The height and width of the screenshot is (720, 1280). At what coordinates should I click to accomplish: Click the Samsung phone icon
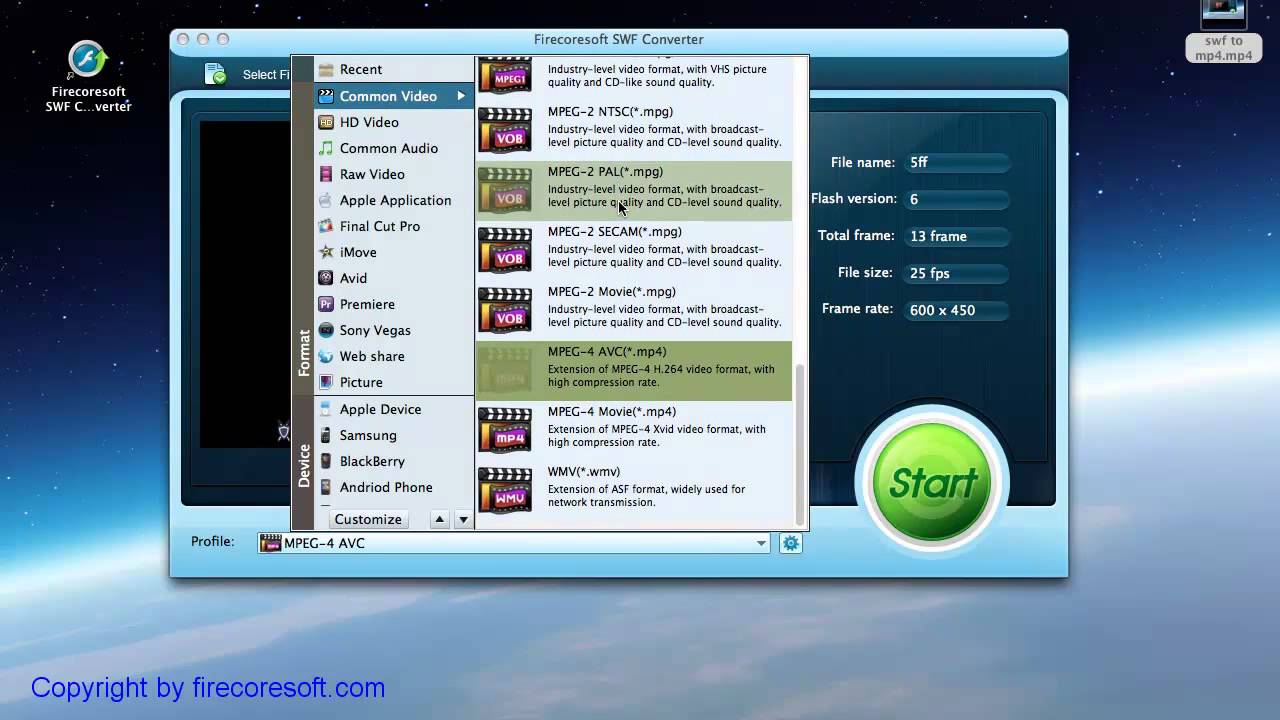tap(326, 435)
